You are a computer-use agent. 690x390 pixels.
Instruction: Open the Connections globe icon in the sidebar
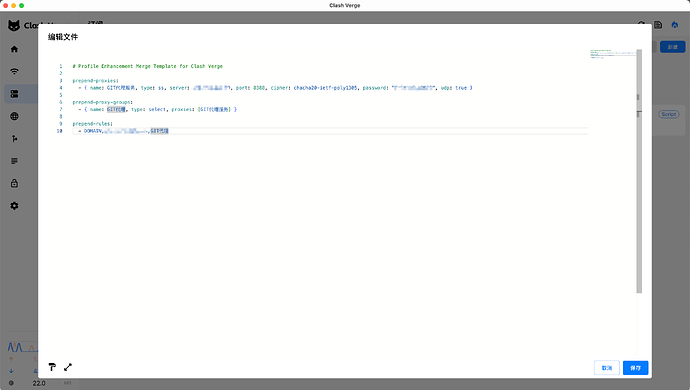point(15,116)
